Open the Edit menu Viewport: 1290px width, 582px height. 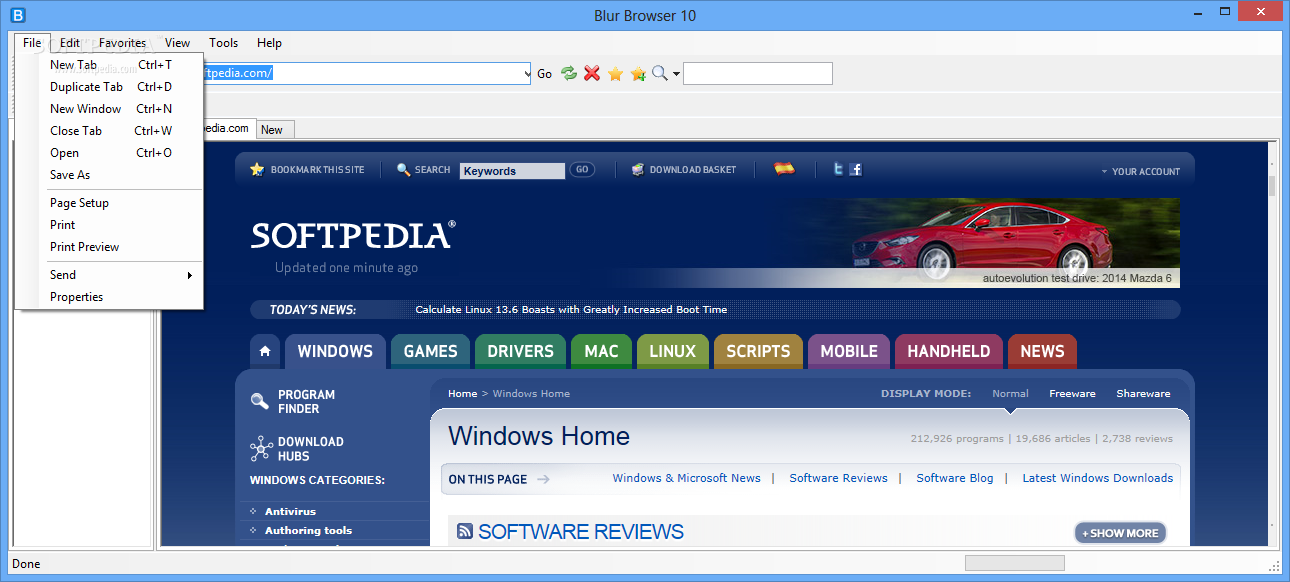pos(70,43)
